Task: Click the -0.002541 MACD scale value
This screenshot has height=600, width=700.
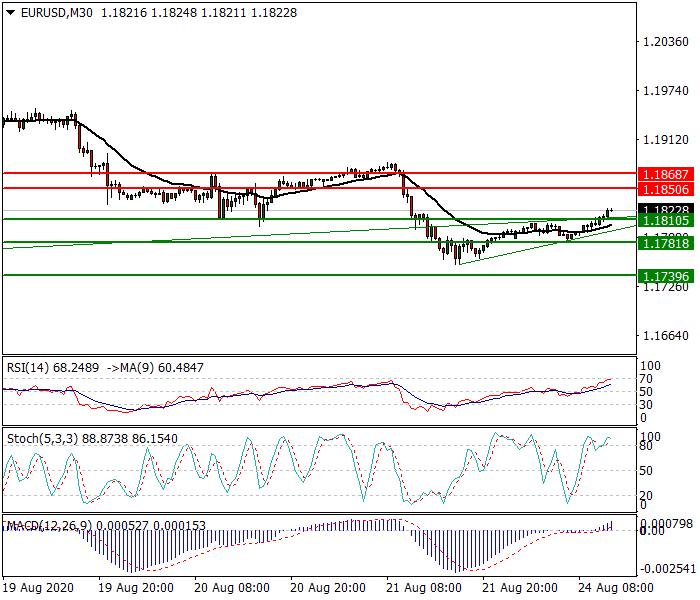Action: [667, 569]
